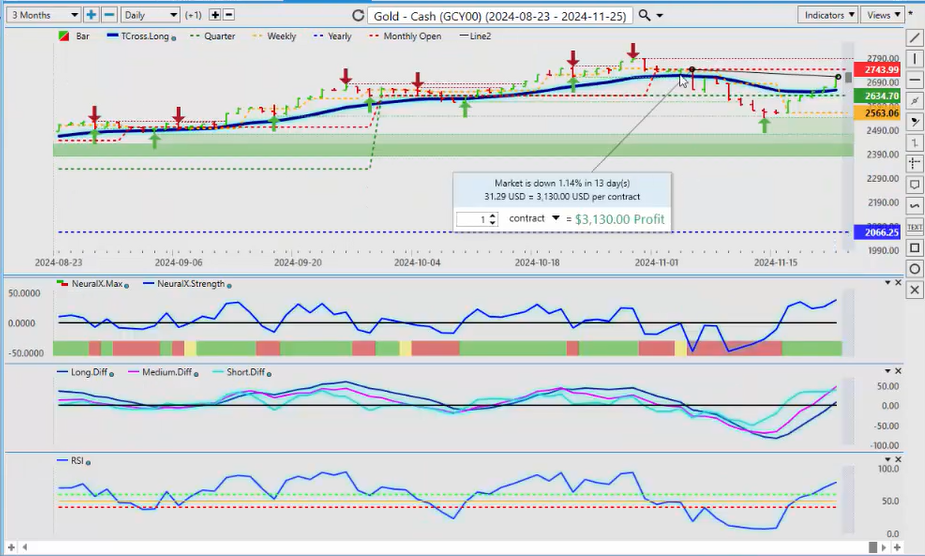Open the Indicators menu
This screenshot has height=556, width=925.
point(829,15)
